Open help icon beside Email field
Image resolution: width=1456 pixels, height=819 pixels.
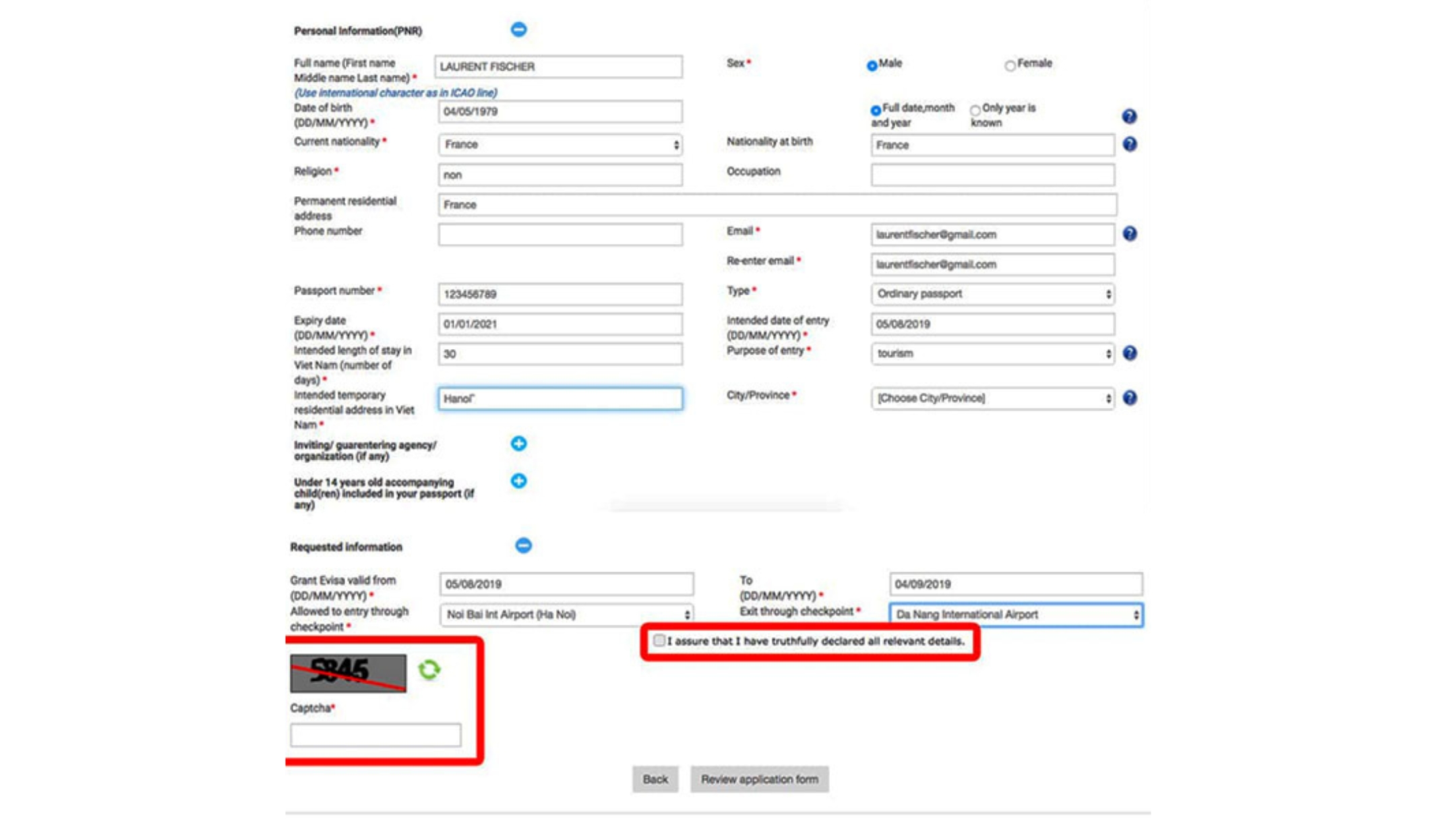coord(1130,234)
